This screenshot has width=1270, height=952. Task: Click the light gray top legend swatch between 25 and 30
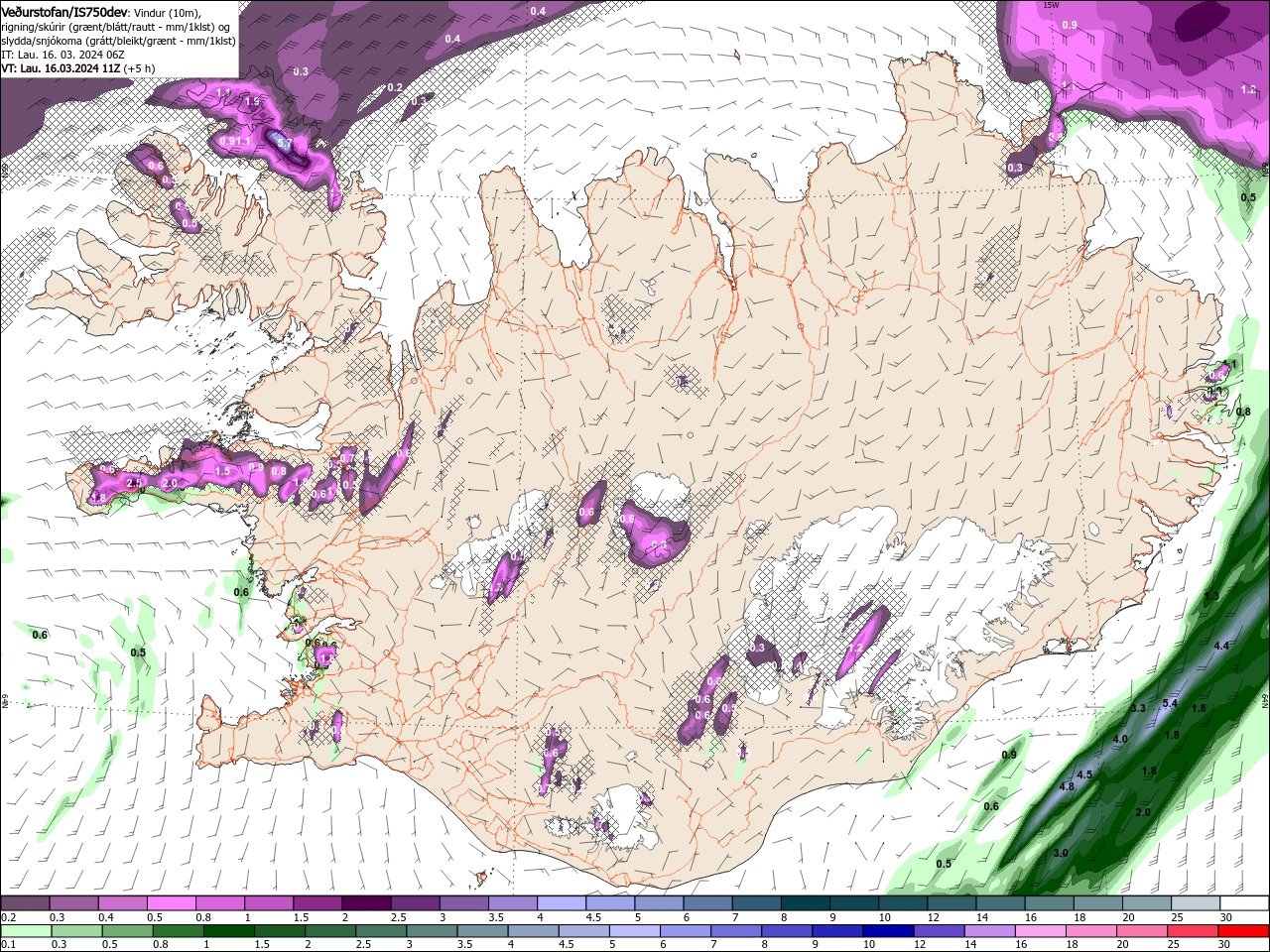click(1196, 903)
